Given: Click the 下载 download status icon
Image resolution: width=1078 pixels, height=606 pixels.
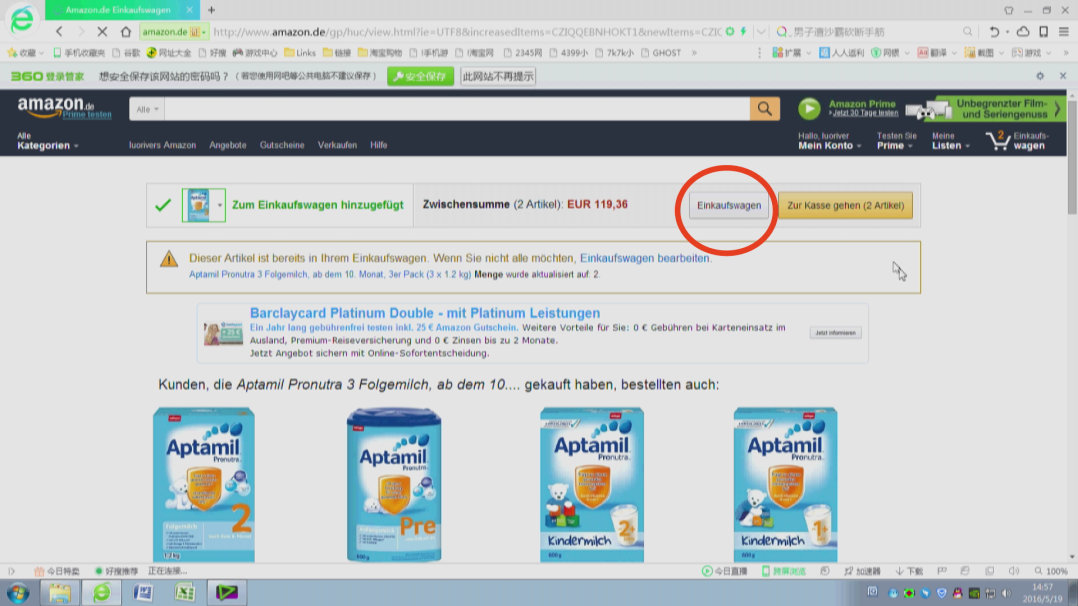Looking at the screenshot, I should pyautogui.click(x=909, y=571).
